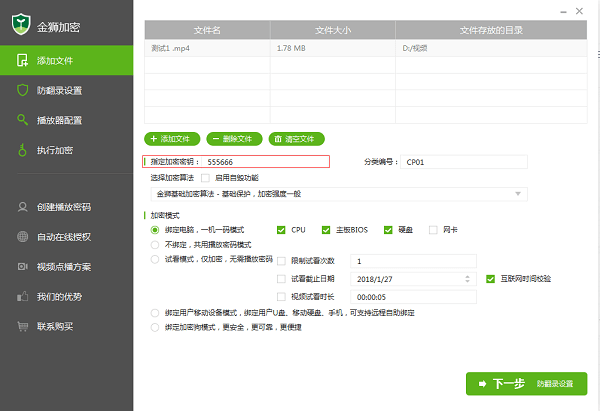Click the 文件大小 column header

[333, 30]
